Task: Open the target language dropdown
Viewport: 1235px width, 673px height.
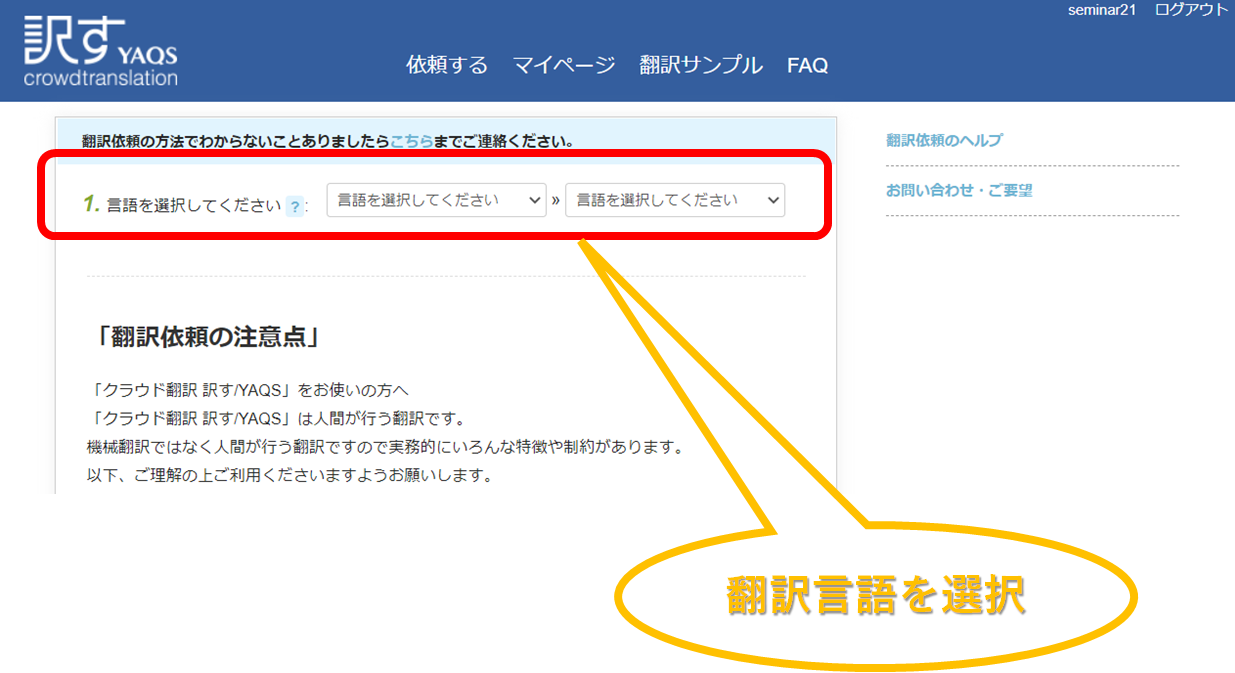Action: tap(674, 200)
